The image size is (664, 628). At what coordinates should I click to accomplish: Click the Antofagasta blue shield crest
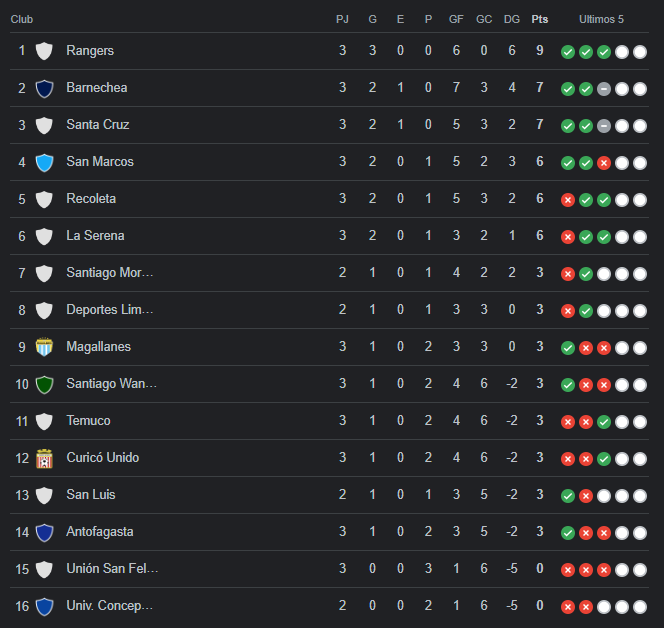coord(44,532)
